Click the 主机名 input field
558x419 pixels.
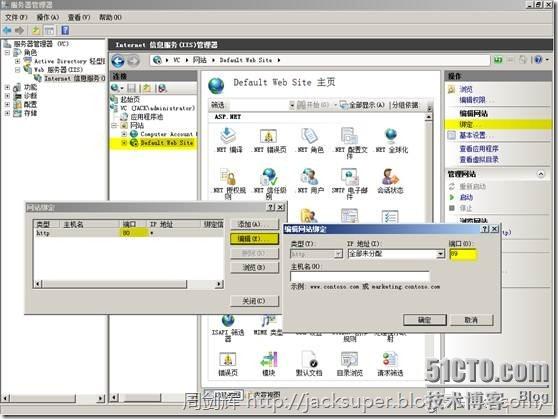click(360, 276)
